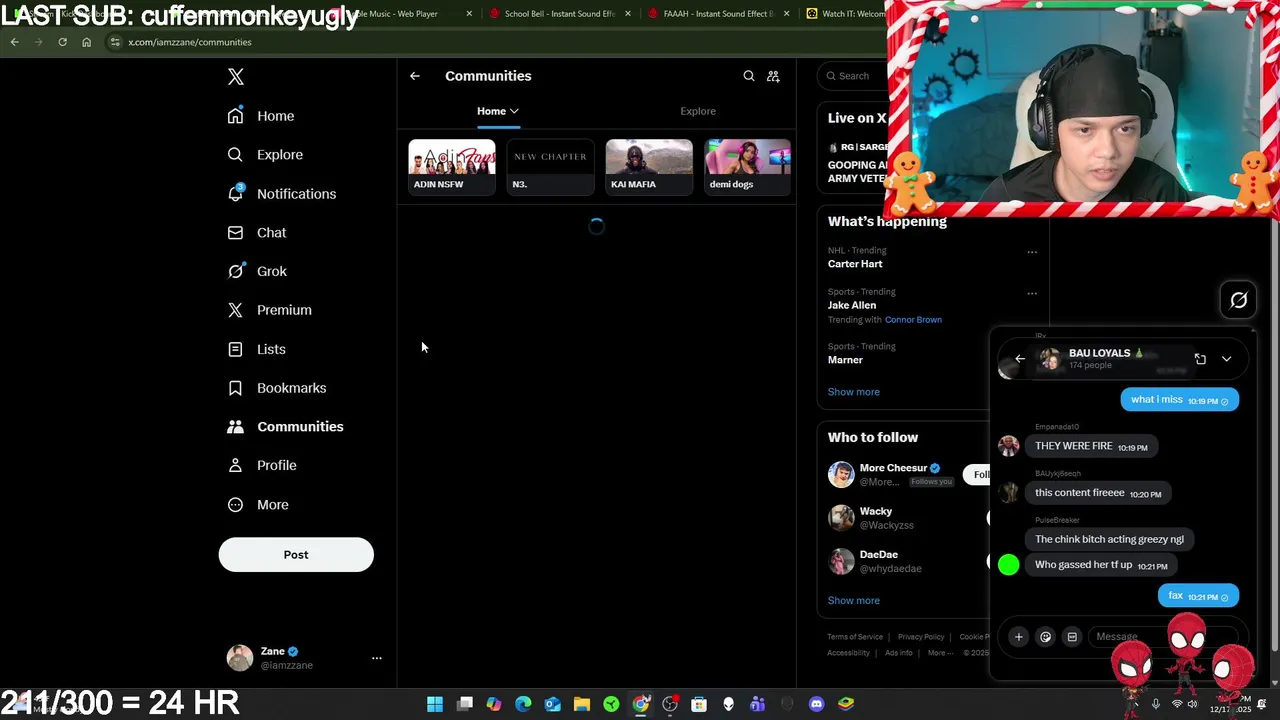
Task: Click the floating Grok round button
Action: tap(1238, 300)
